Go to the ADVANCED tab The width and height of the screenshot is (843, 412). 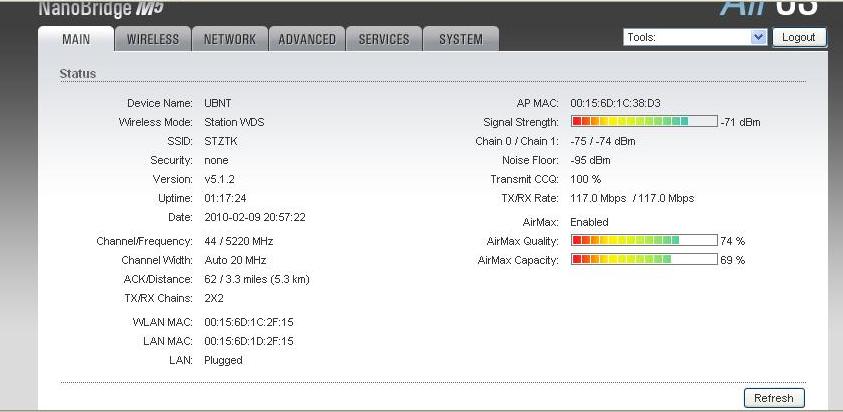(306, 39)
